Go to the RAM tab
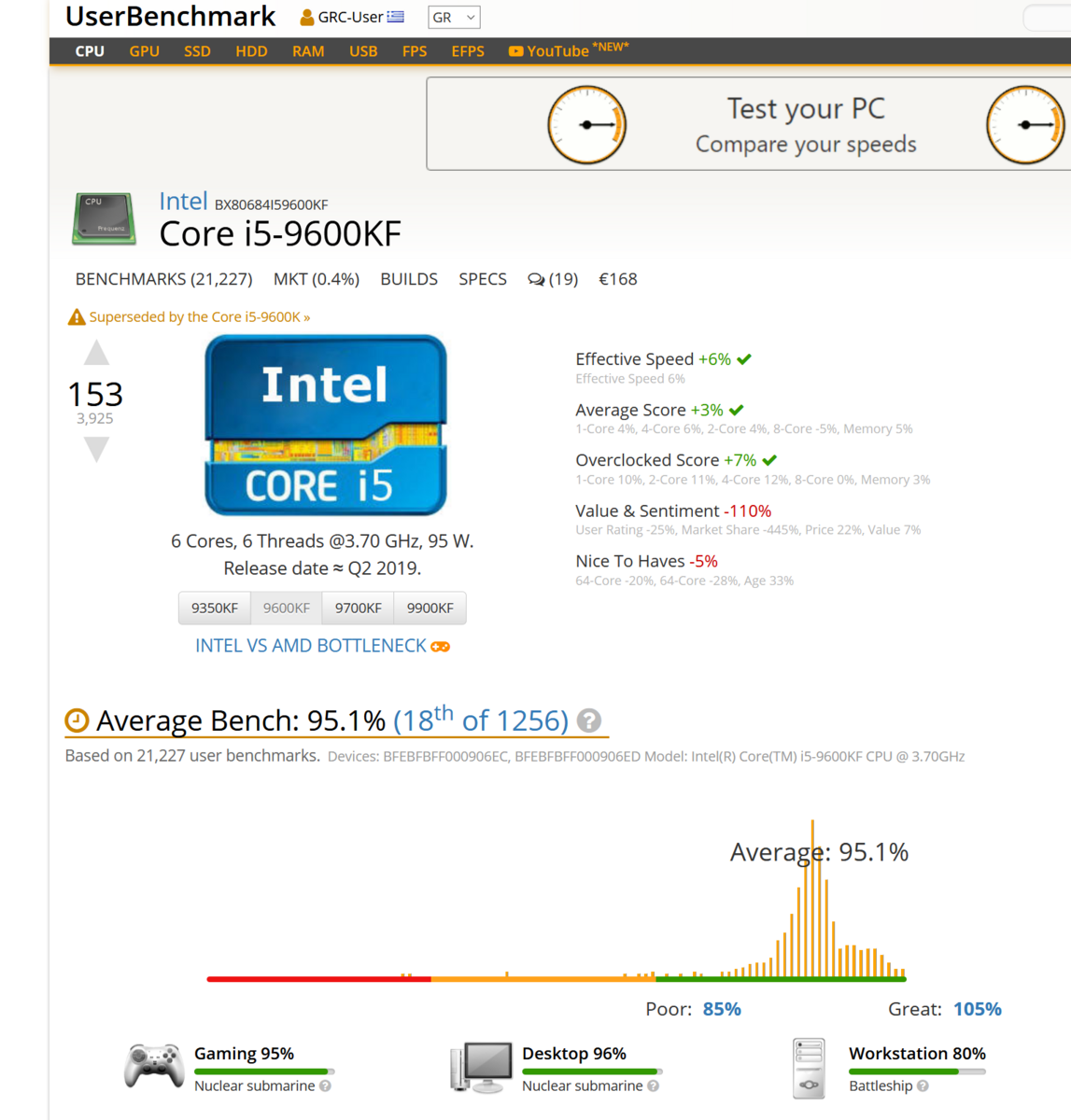 308,51
